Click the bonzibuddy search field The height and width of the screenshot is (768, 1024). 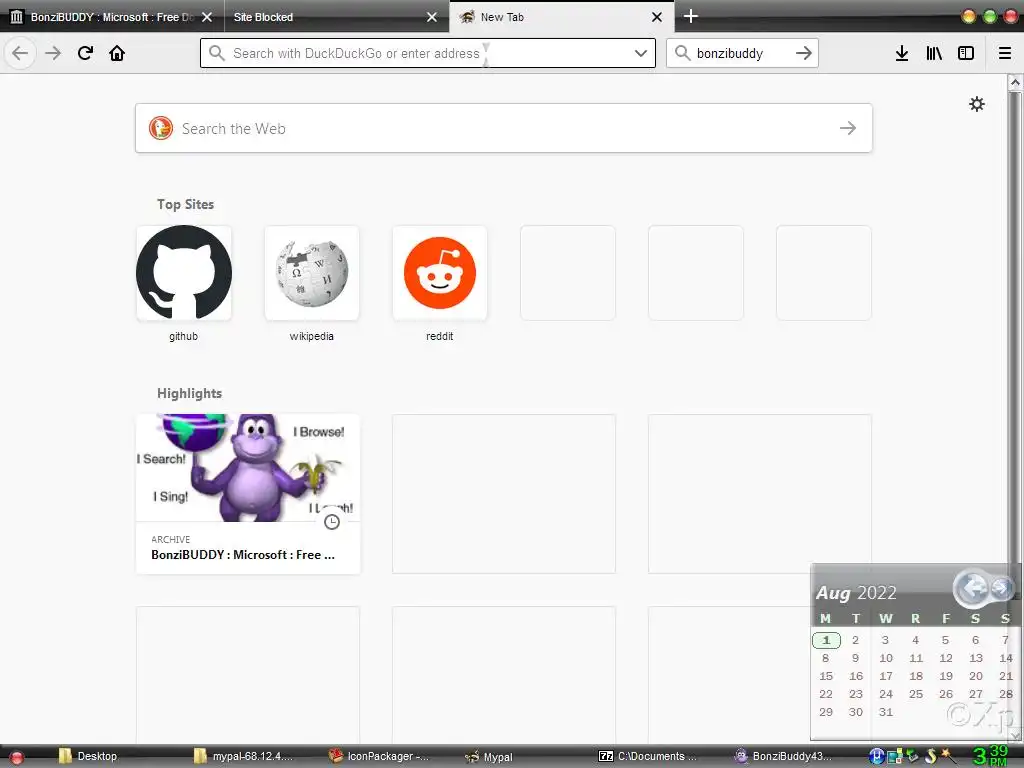tap(743, 53)
